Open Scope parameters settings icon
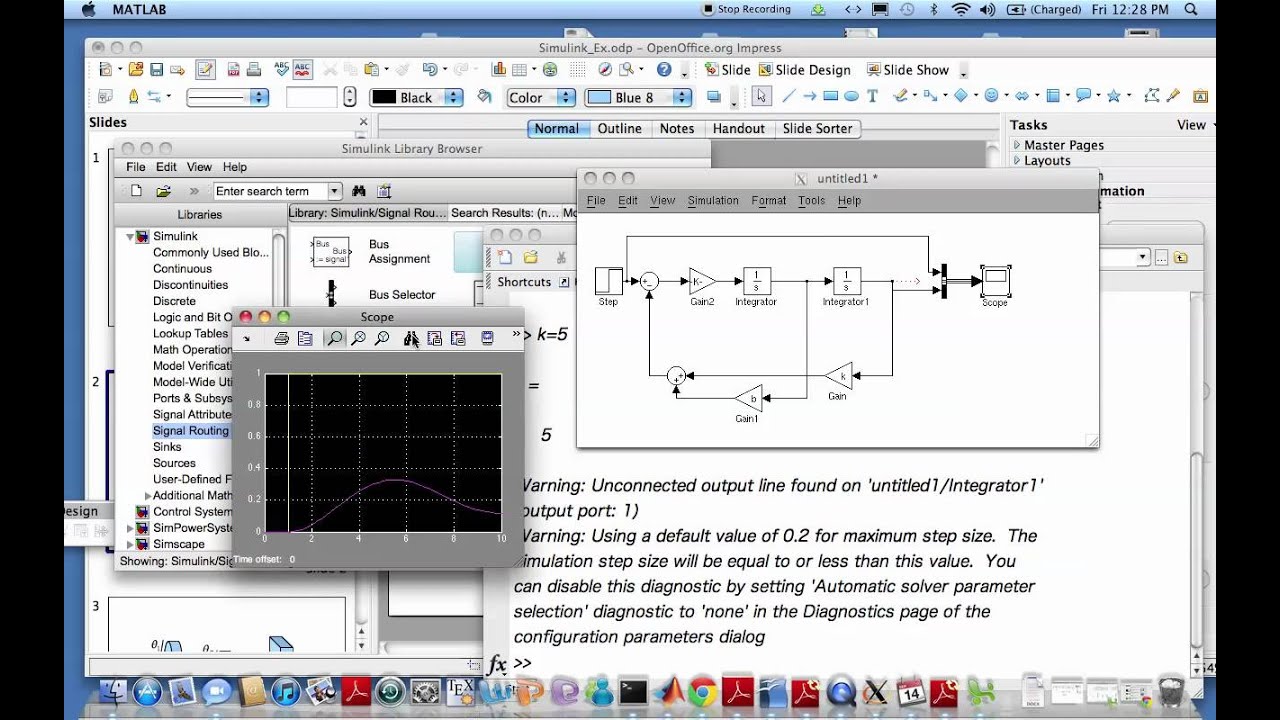This screenshot has height=720, width=1280. pyautogui.click(x=305, y=339)
